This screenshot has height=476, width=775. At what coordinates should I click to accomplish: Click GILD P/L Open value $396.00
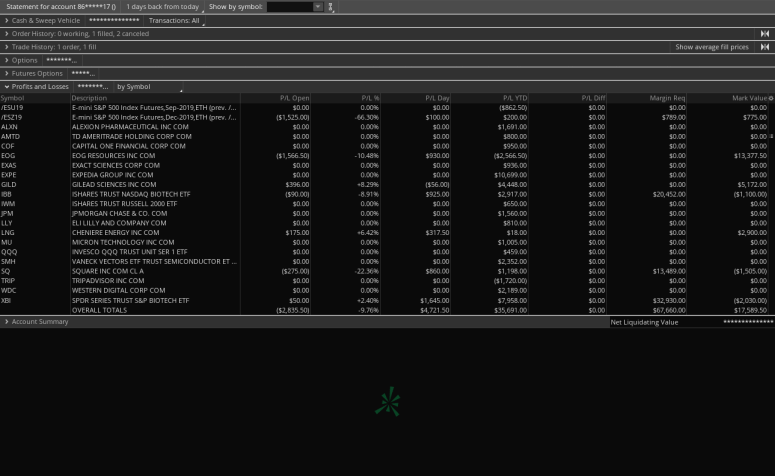(297, 185)
